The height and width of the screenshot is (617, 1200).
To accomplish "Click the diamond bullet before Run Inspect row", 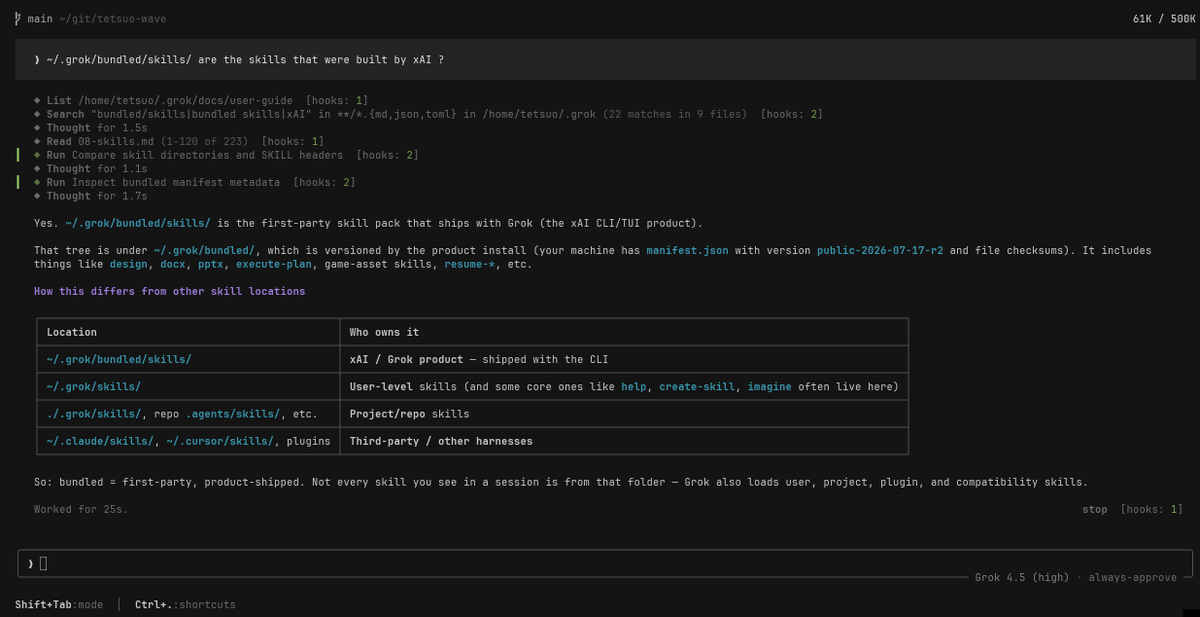I will pyautogui.click(x=37, y=182).
